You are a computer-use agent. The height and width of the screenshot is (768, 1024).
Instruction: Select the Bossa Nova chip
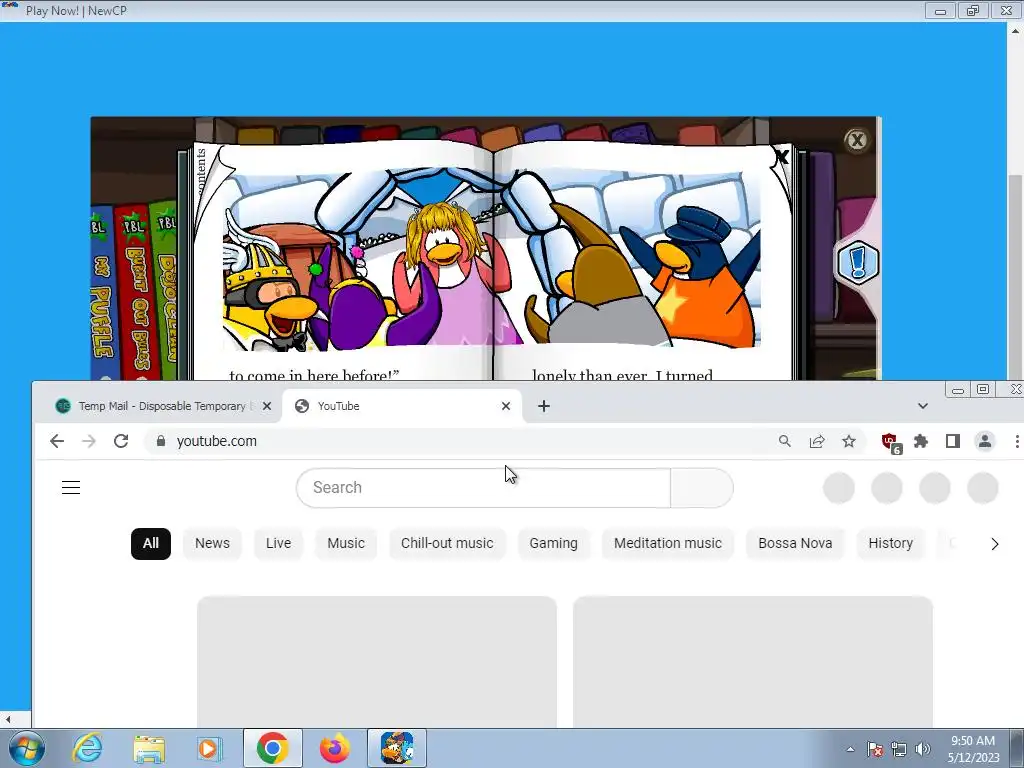pyautogui.click(x=795, y=543)
